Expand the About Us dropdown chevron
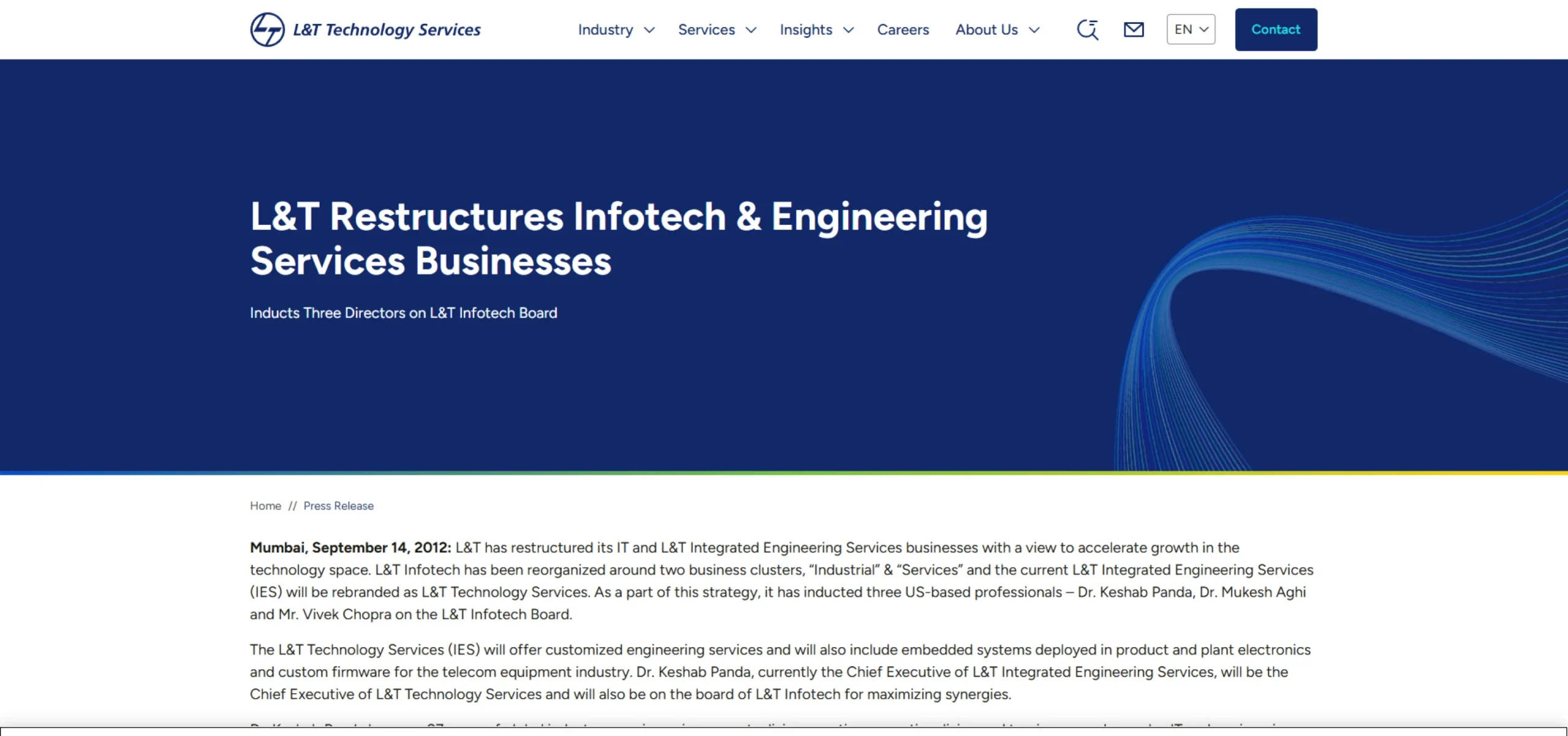 [1035, 30]
